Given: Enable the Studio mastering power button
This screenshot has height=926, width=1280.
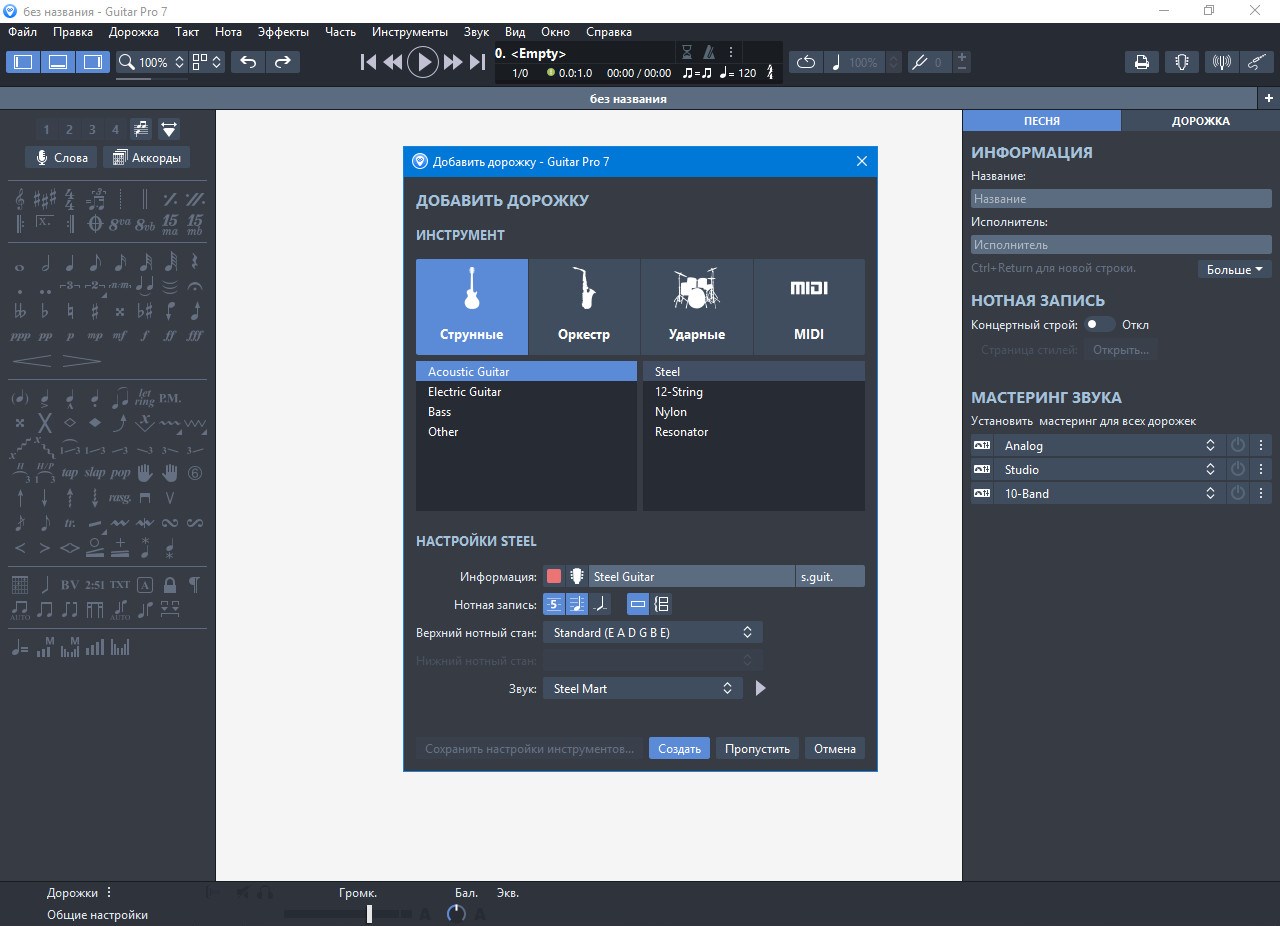Looking at the screenshot, I should coord(1238,469).
